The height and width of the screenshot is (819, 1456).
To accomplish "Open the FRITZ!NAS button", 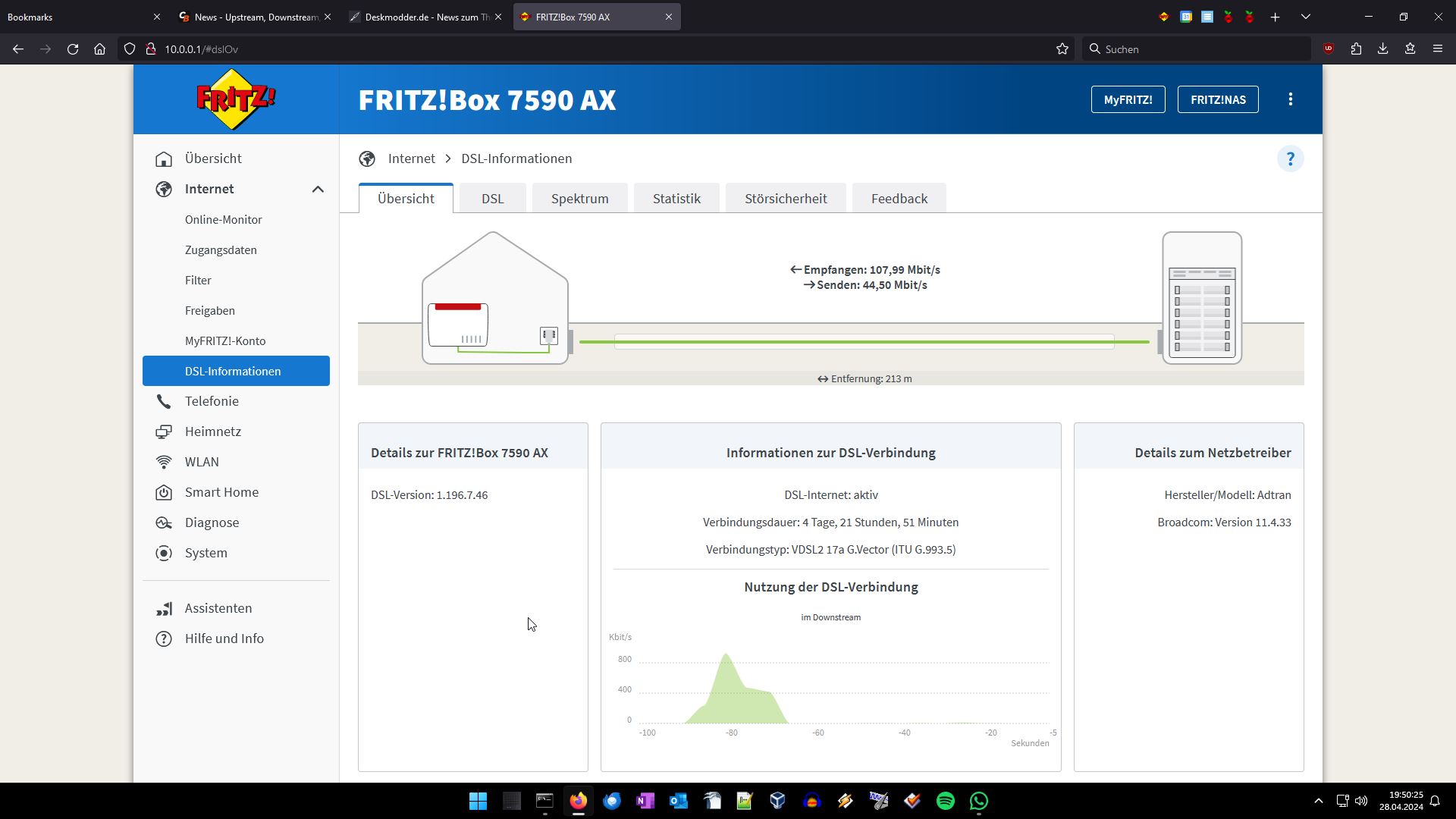I will (1217, 99).
